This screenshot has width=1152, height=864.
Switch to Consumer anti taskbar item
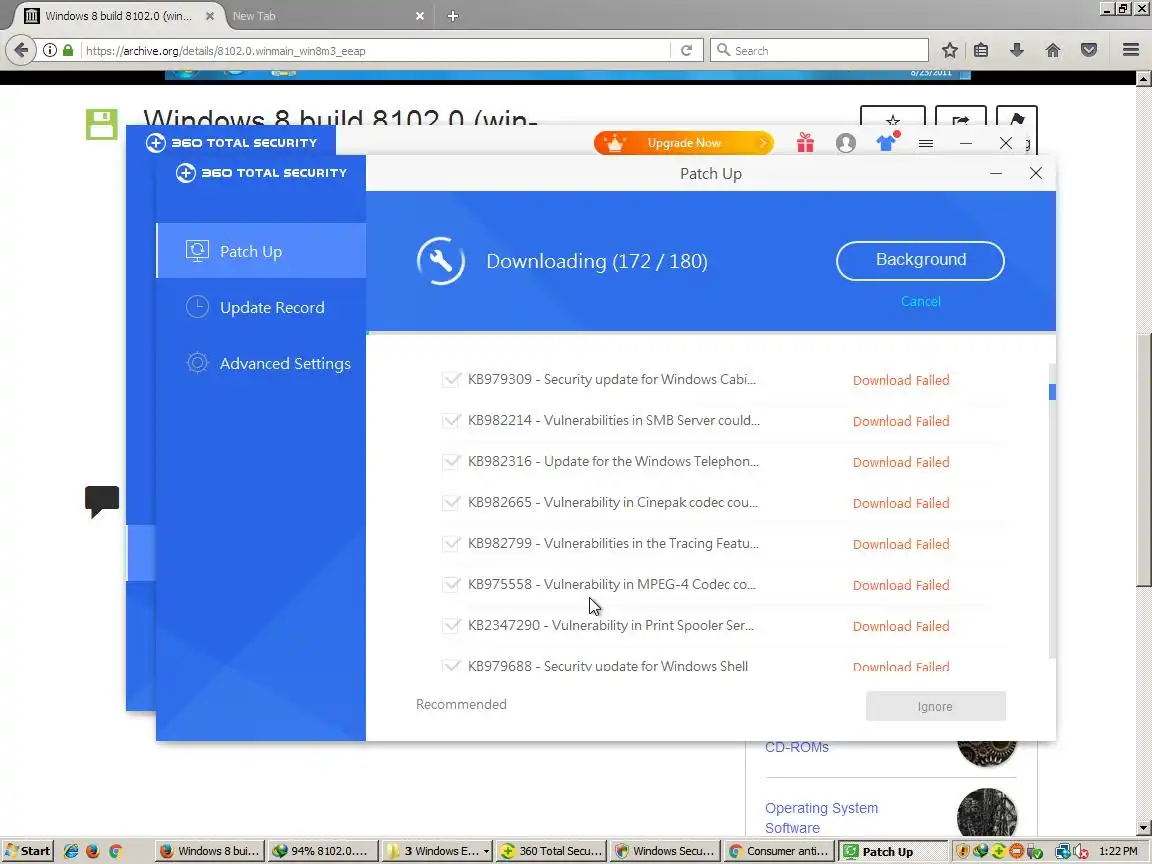(779, 851)
